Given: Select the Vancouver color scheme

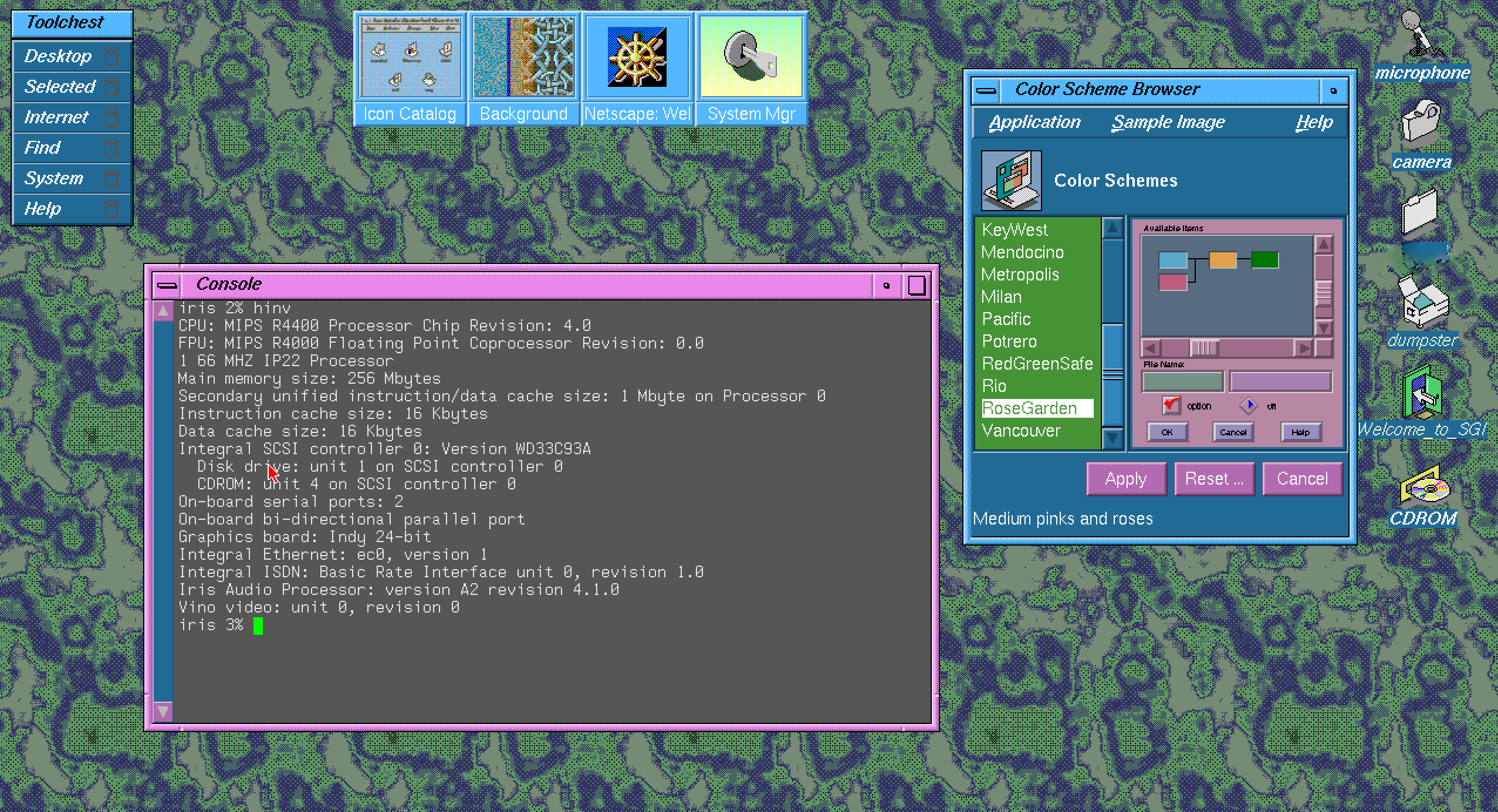Looking at the screenshot, I should click(1021, 431).
